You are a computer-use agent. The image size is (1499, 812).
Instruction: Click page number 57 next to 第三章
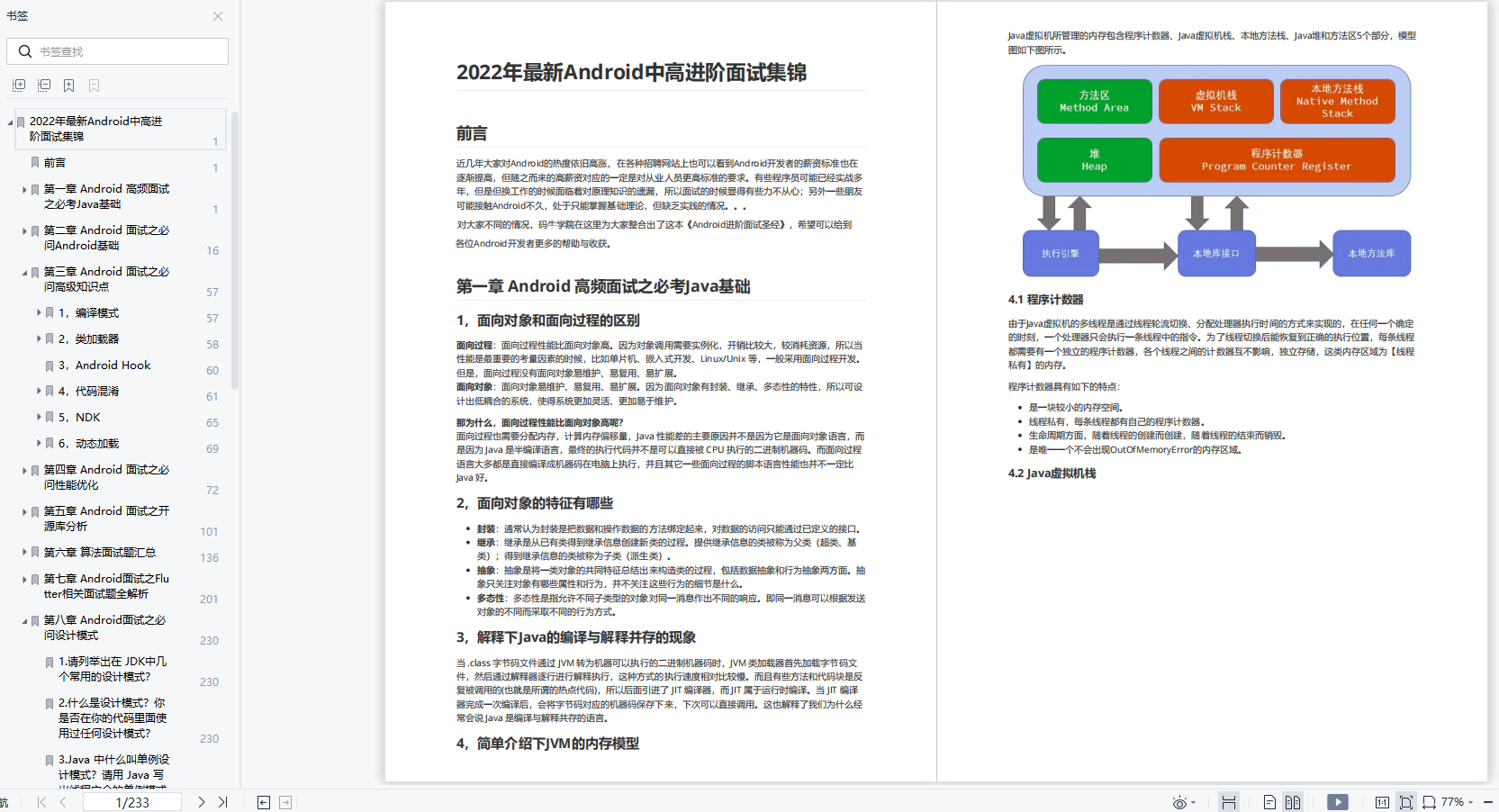click(212, 293)
